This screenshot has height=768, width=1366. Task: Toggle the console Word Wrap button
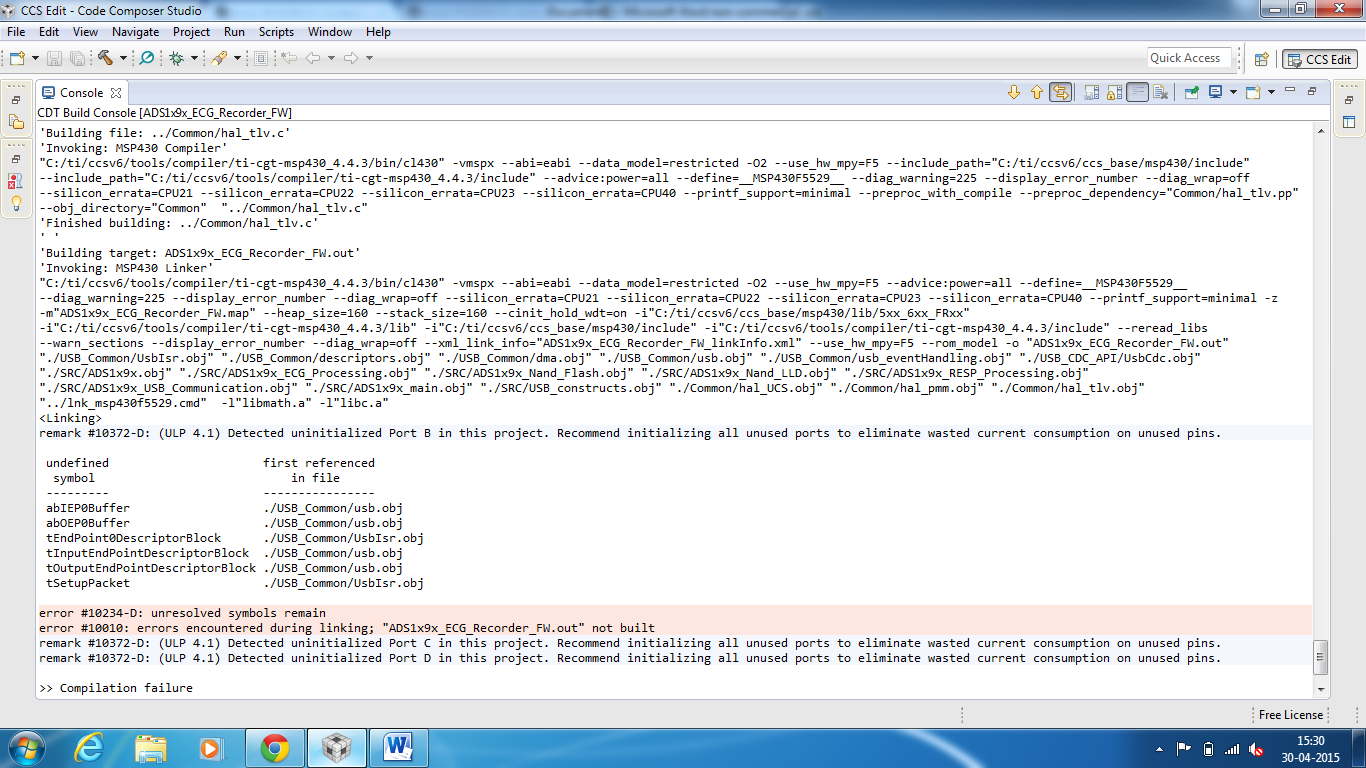coord(1137,92)
